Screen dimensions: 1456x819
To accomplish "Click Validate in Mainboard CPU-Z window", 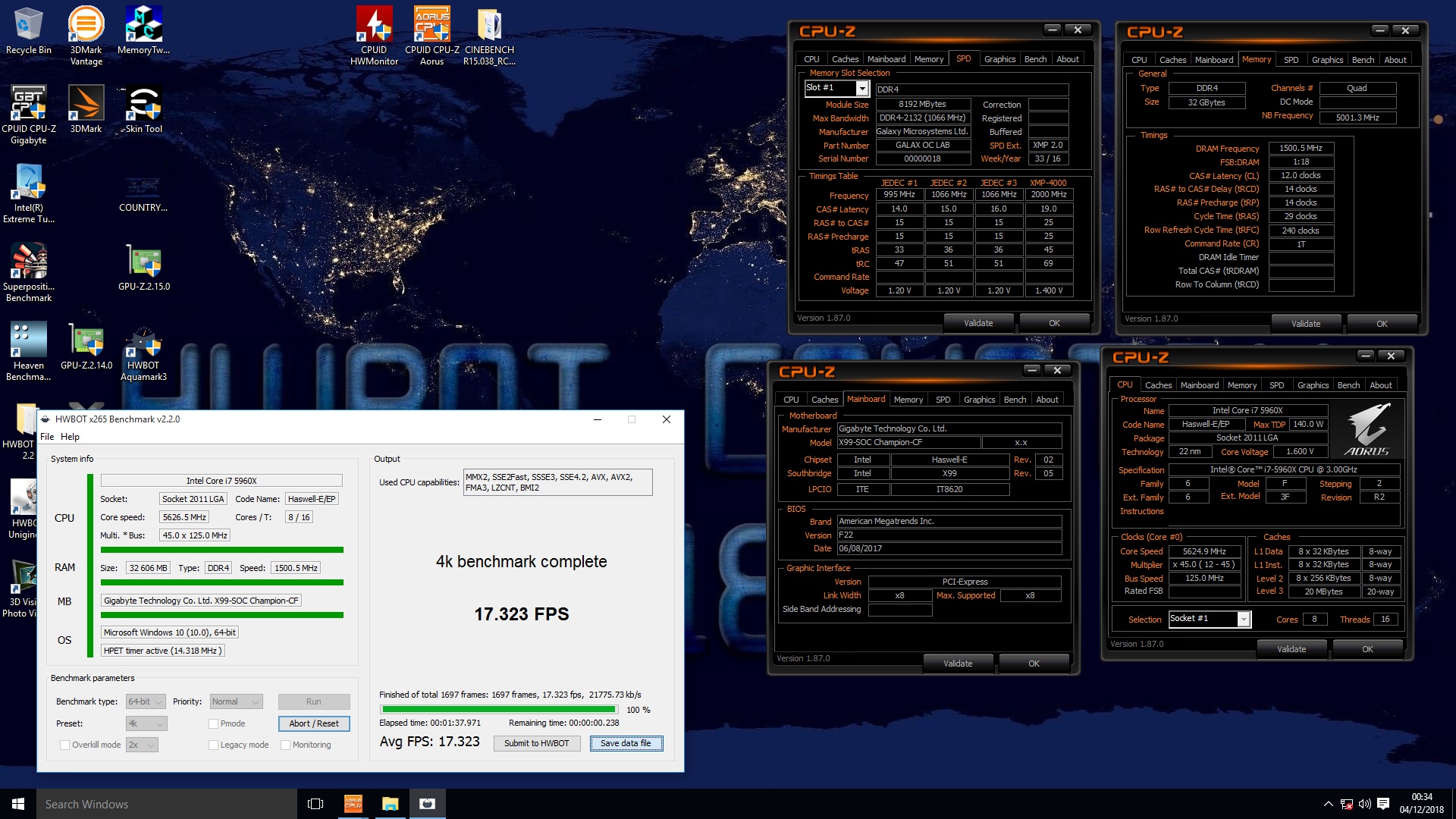I will (x=958, y=664).
